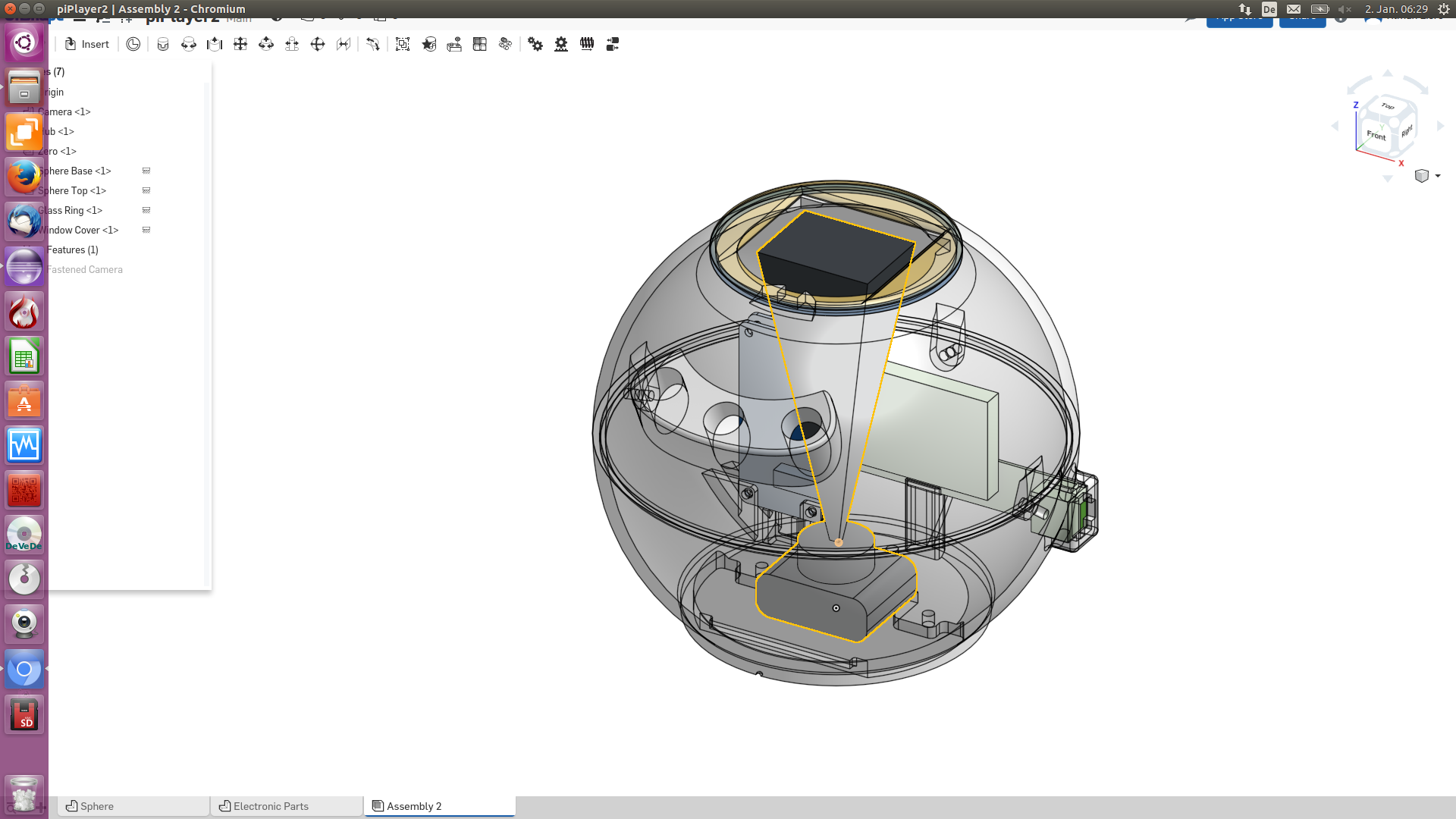
Task: Open the Ubuntu Dash launcher
Action: pos(24,42)
